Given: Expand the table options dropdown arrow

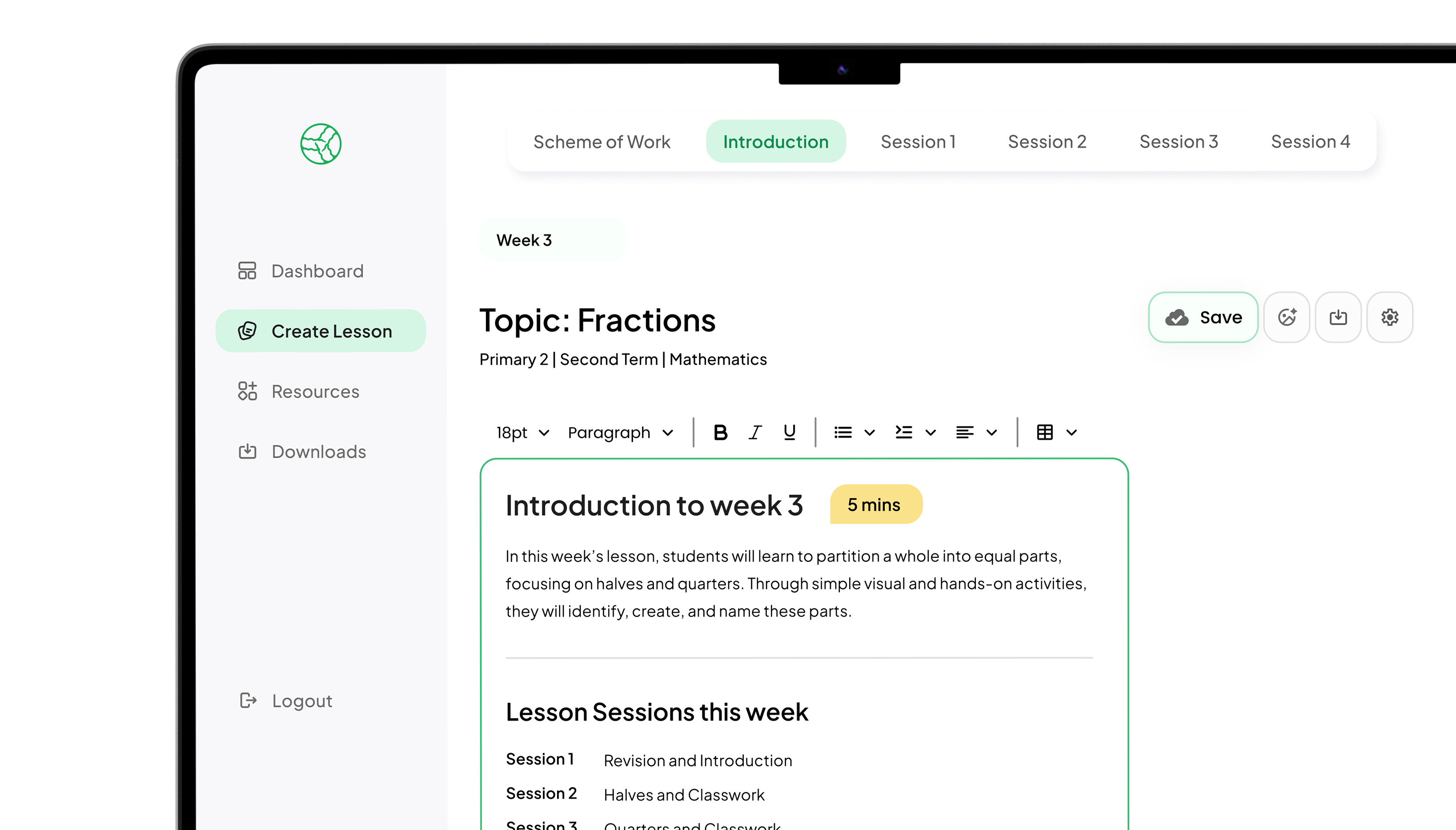Looking at the screenshot, I should (1071, 433).
